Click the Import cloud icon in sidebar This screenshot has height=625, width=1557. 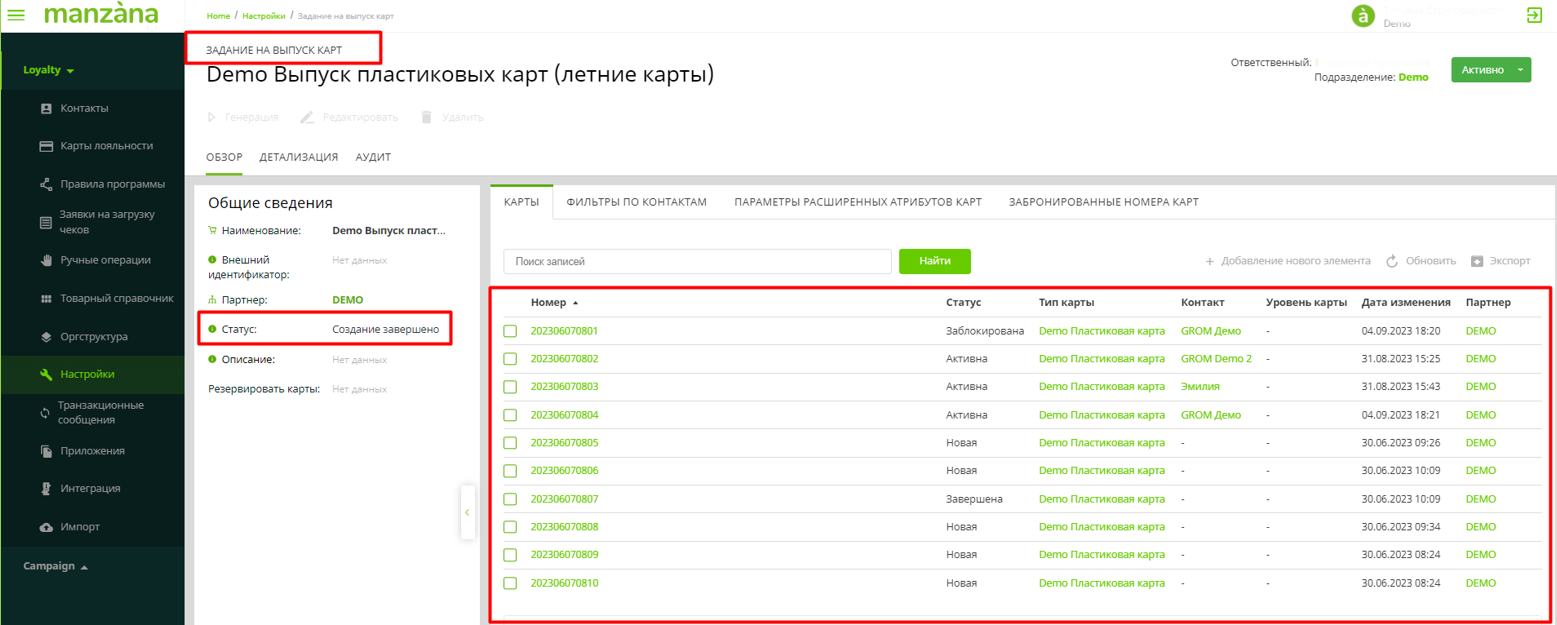pos(46,527)
